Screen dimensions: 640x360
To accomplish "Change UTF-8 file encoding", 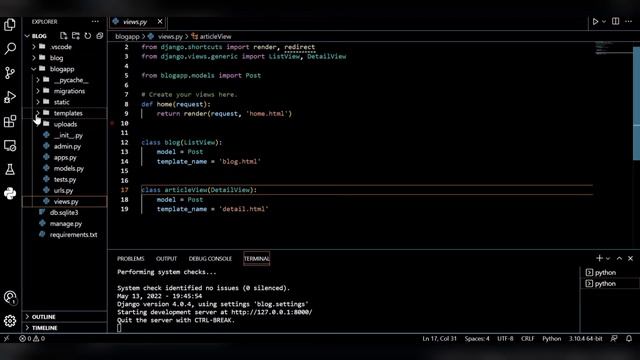I will [505, 338].
